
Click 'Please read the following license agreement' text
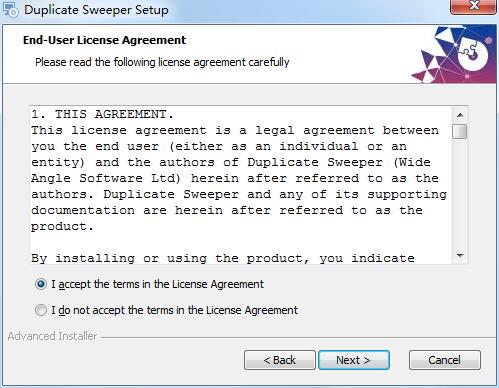162,62
